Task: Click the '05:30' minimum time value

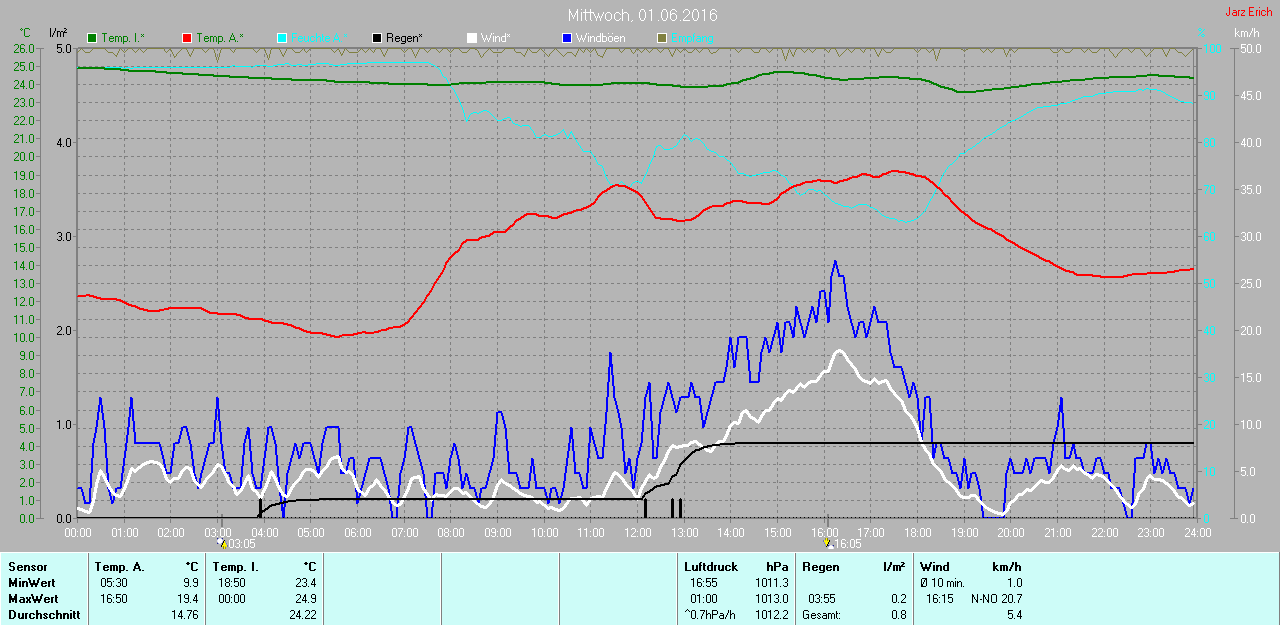Action: point(116,583)
